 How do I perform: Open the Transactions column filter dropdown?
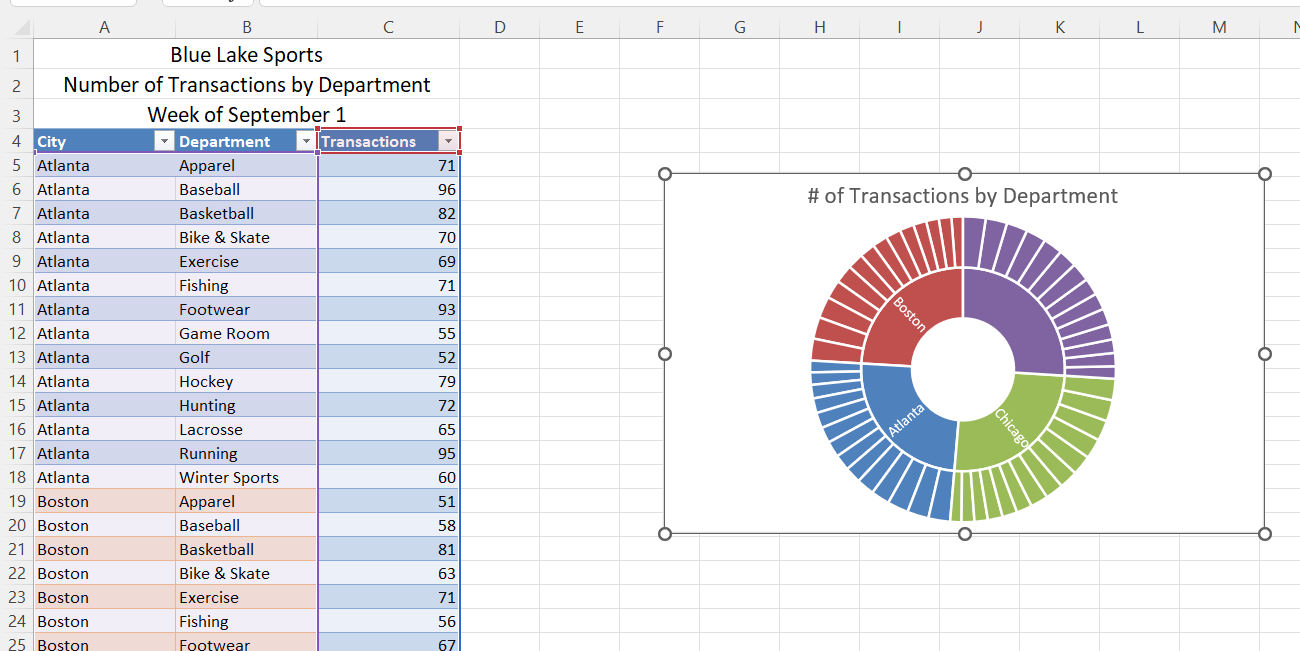coord(448,142)
